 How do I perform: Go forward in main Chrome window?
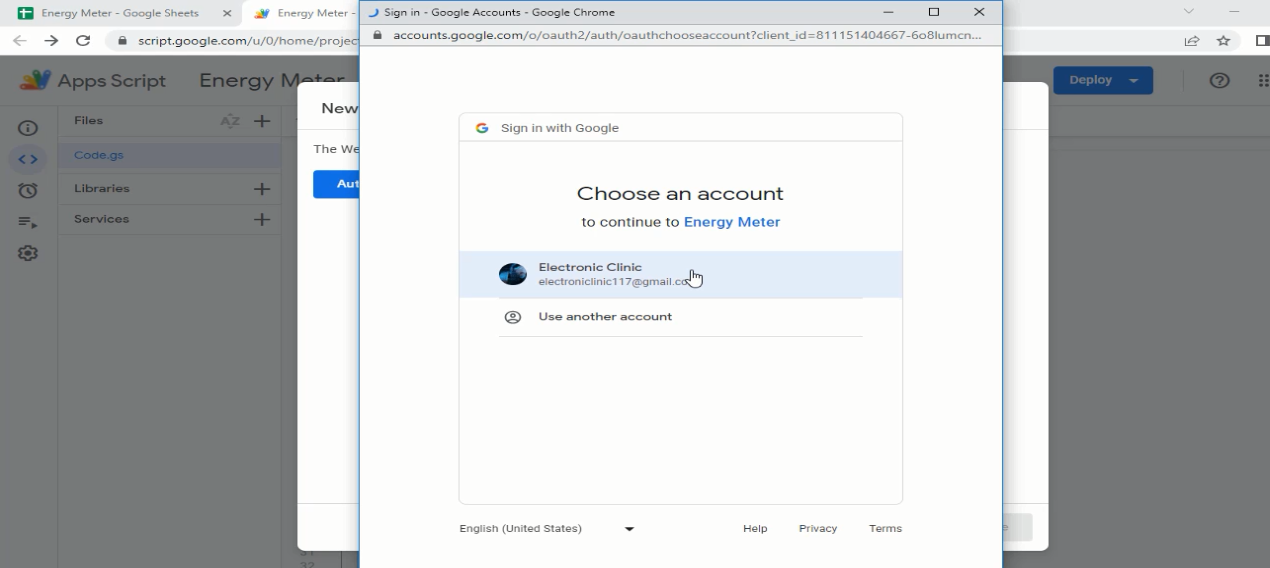(52, 41)
